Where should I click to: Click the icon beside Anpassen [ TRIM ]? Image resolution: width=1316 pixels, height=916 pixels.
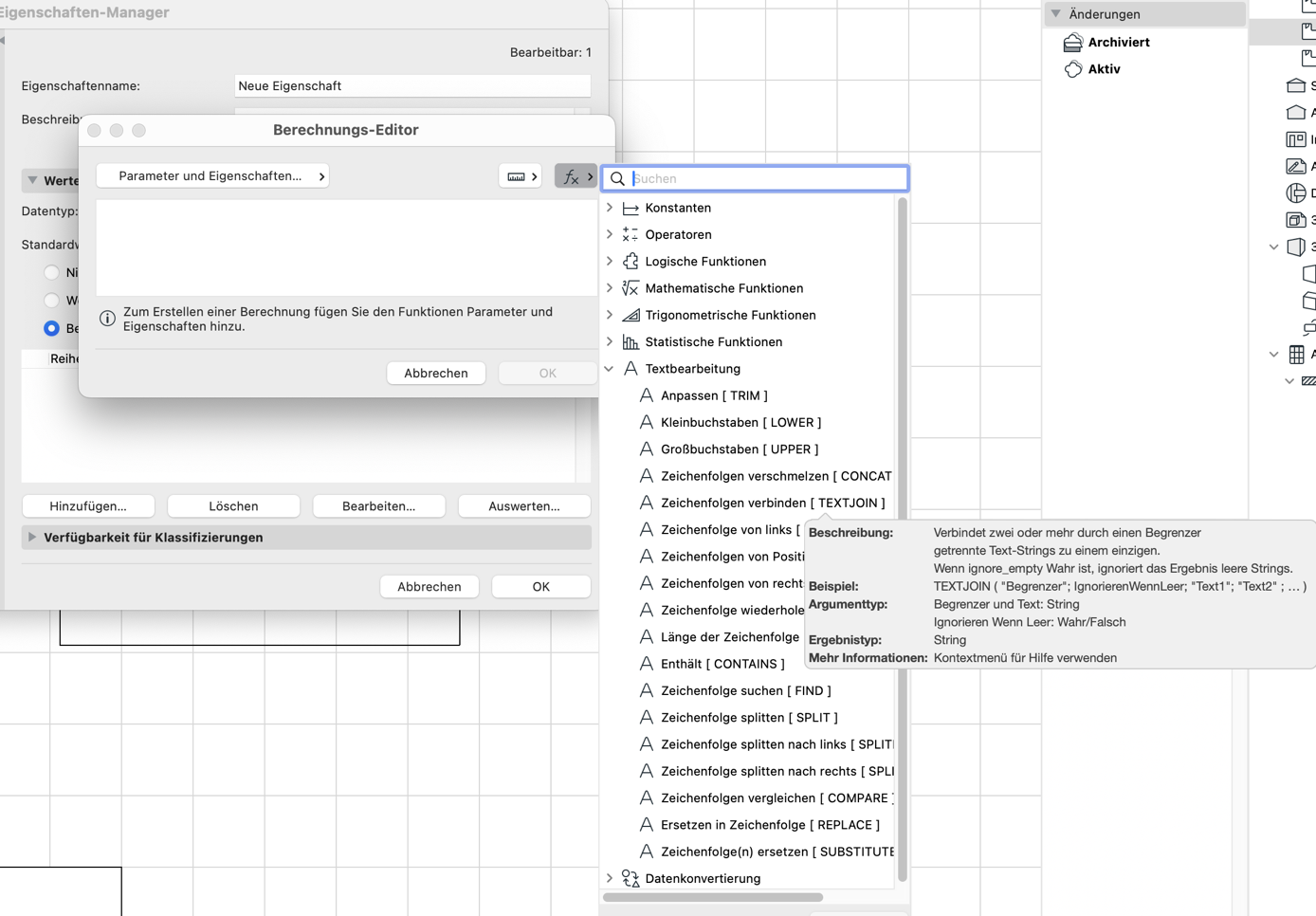click(x=646, y=395)
